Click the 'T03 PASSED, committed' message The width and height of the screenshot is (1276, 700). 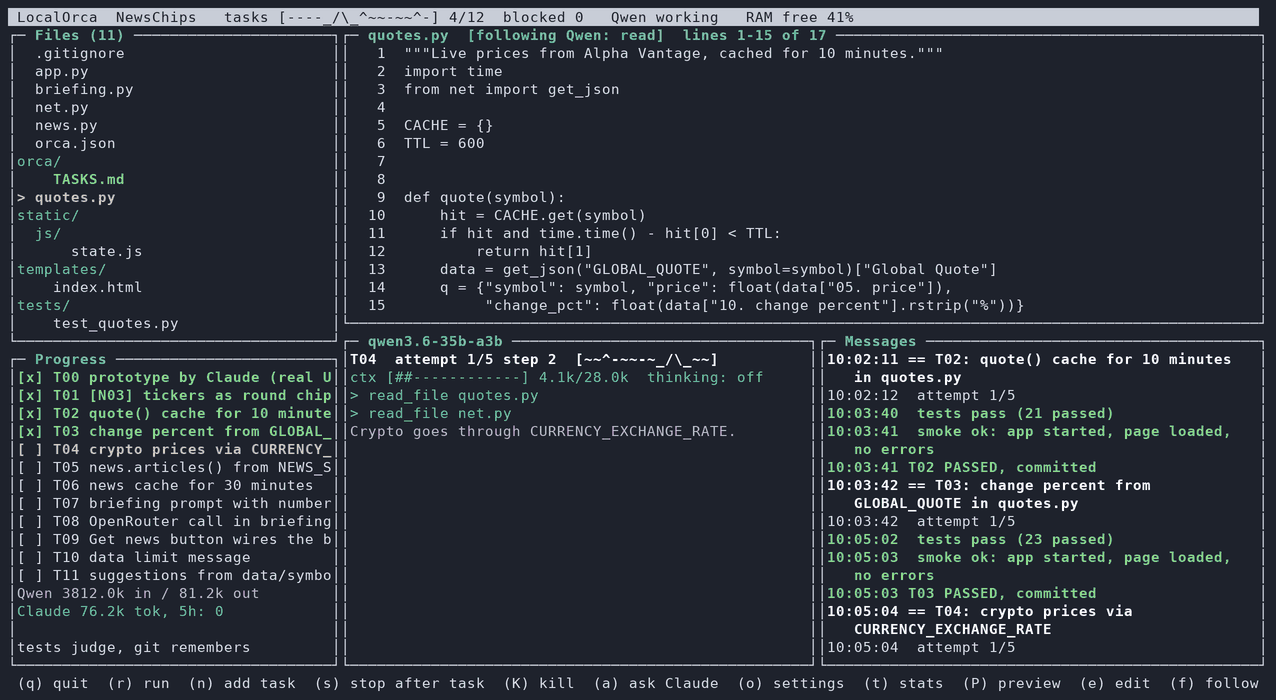(x=961, y=593)
